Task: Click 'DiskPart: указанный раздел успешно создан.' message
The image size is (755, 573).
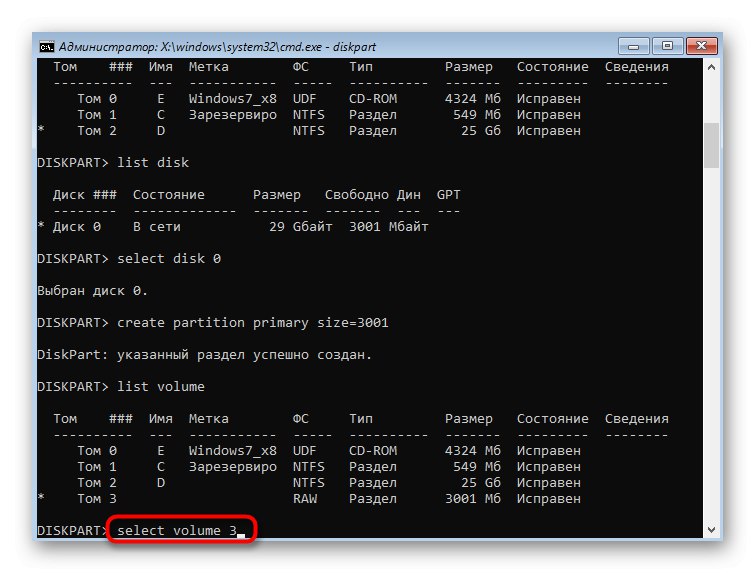Action: [205, 355]
